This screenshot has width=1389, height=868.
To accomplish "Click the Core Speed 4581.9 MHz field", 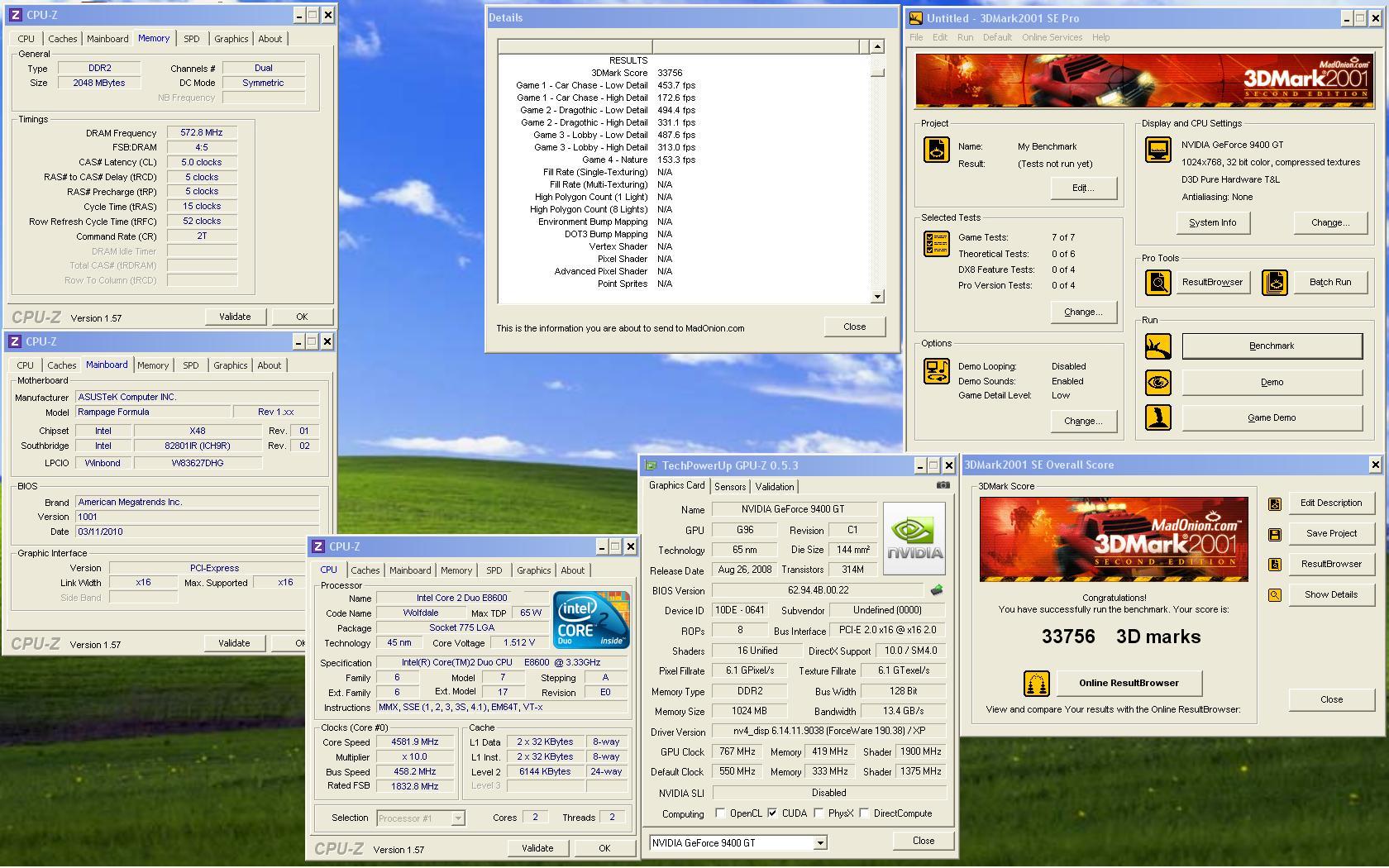I will tap(415, 742).
